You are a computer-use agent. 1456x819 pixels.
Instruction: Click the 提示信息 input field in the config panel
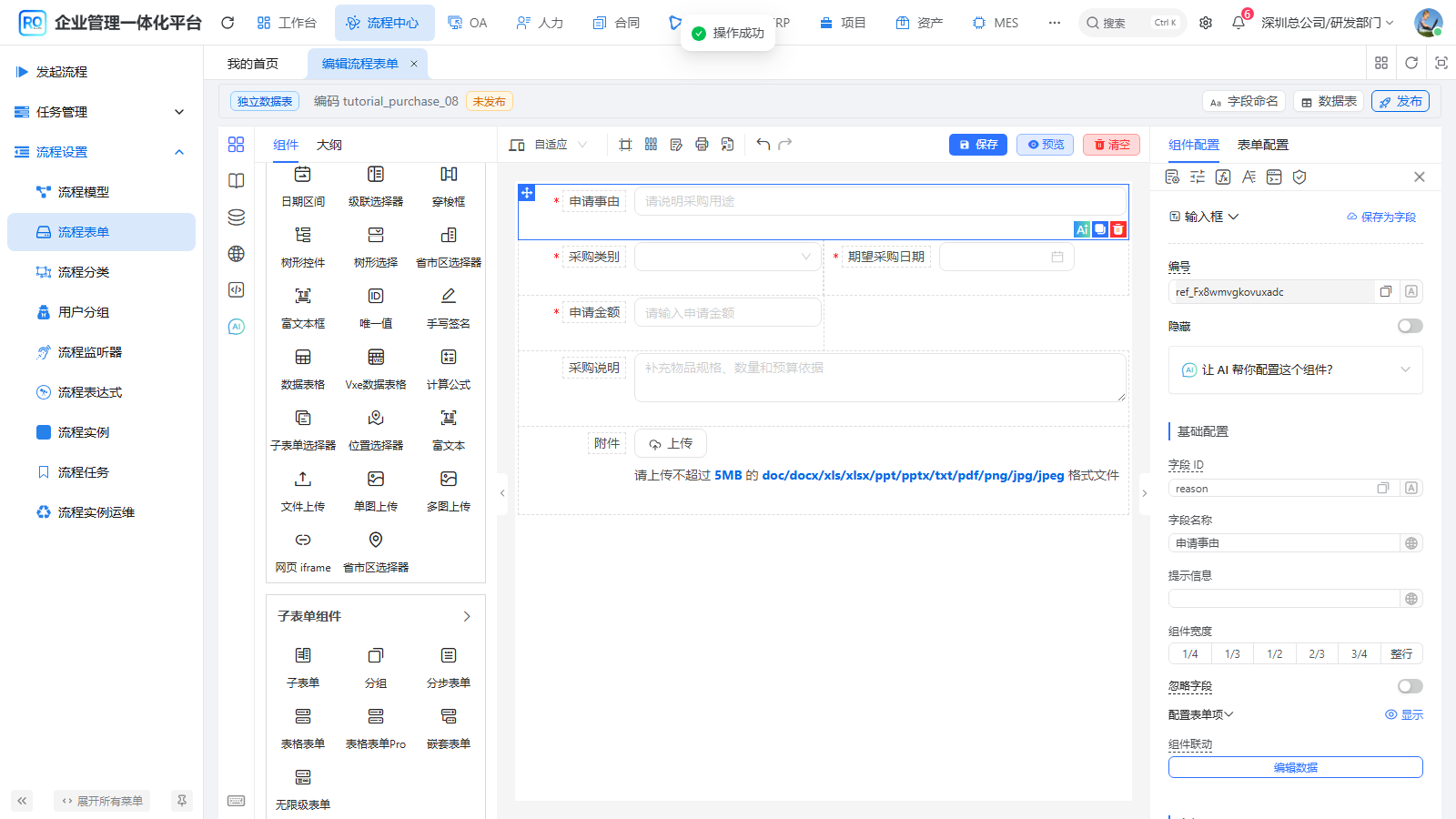(1284, 599)
